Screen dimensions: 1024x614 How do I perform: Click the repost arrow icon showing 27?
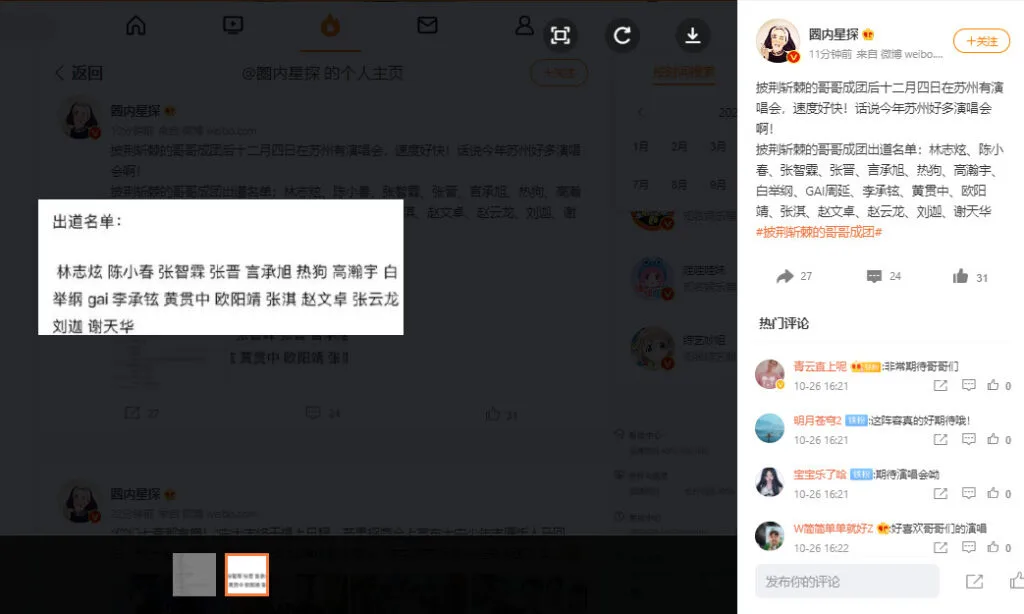click(786, 276)
